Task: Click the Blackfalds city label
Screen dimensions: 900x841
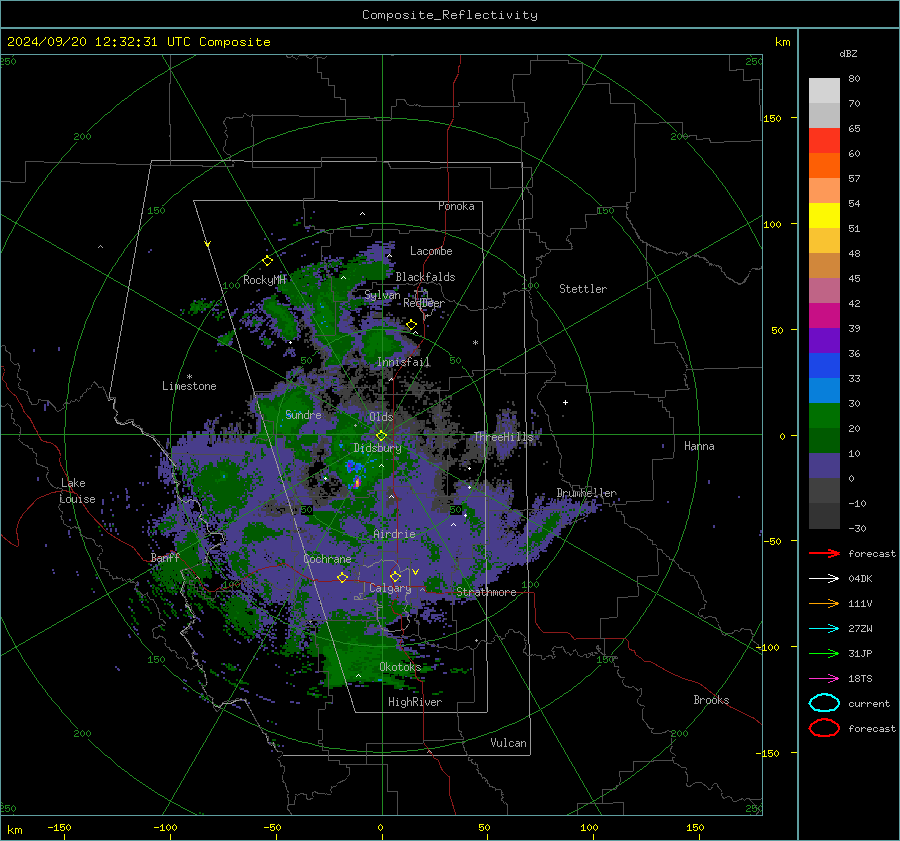Action: [x=425, y=277]
